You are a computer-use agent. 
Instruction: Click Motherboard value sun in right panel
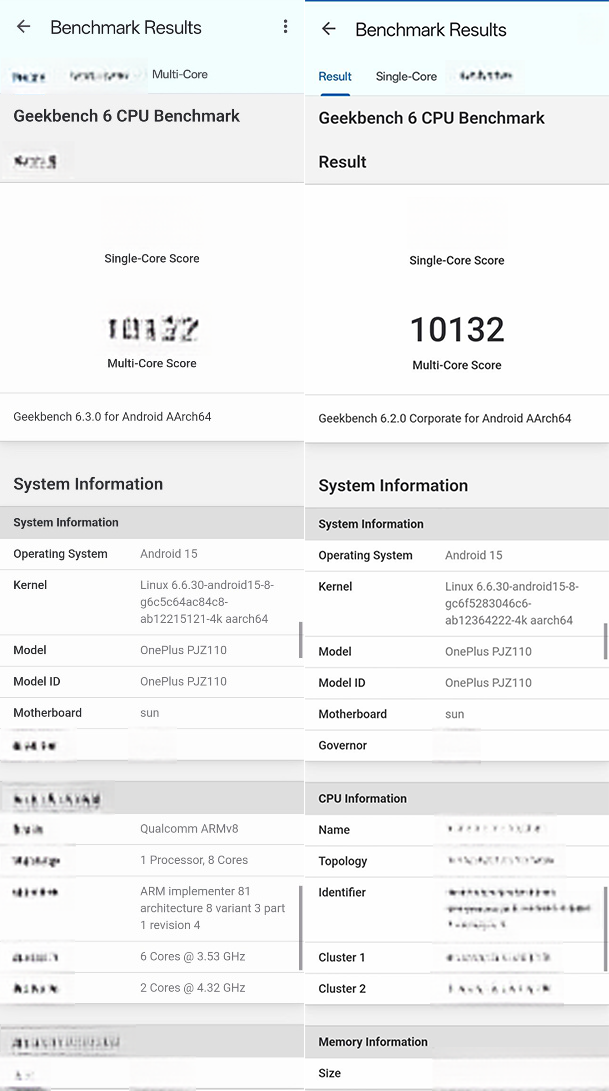(x=454, y=714)
